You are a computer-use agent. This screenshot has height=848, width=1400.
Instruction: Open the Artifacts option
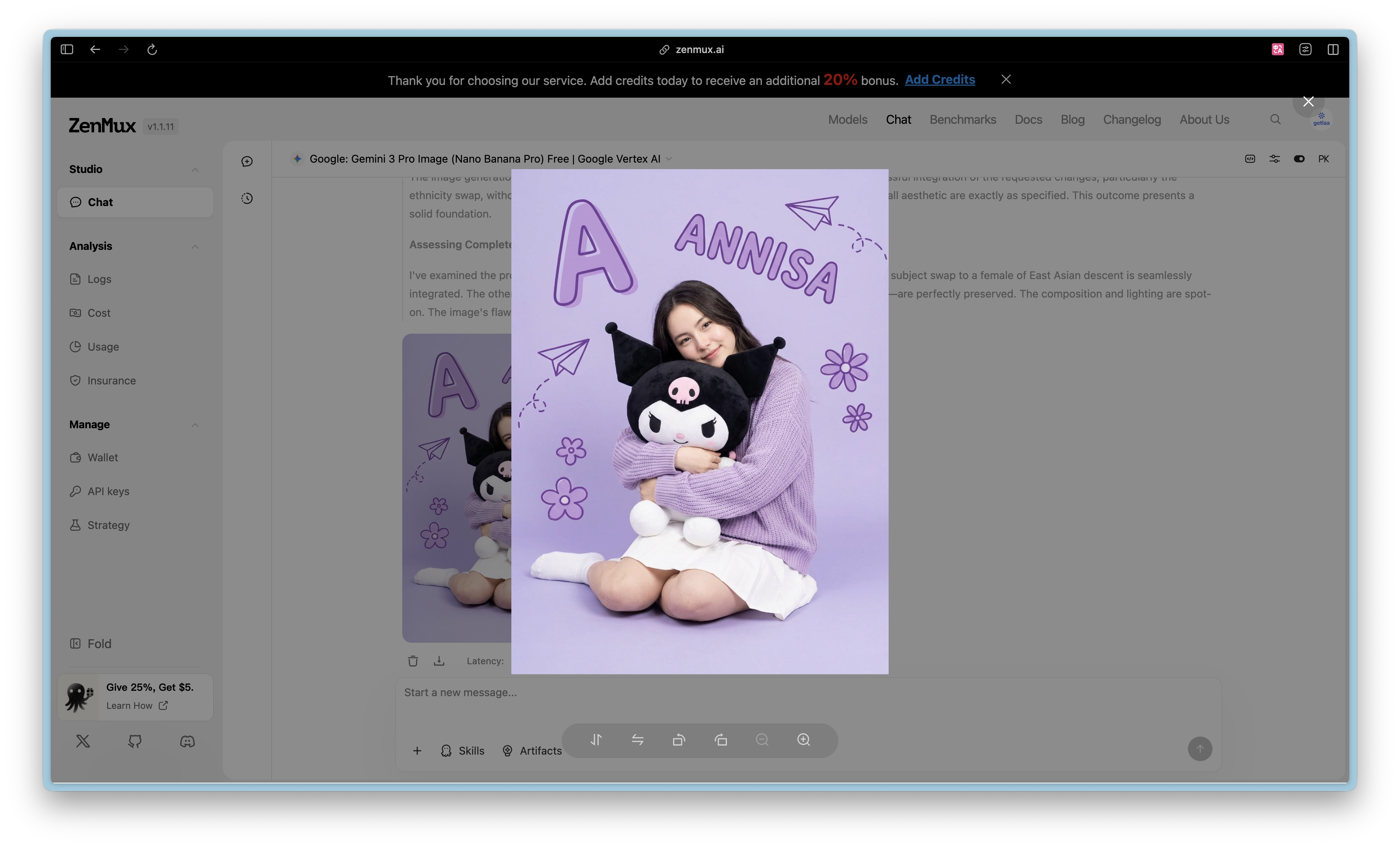click(532, 751)
